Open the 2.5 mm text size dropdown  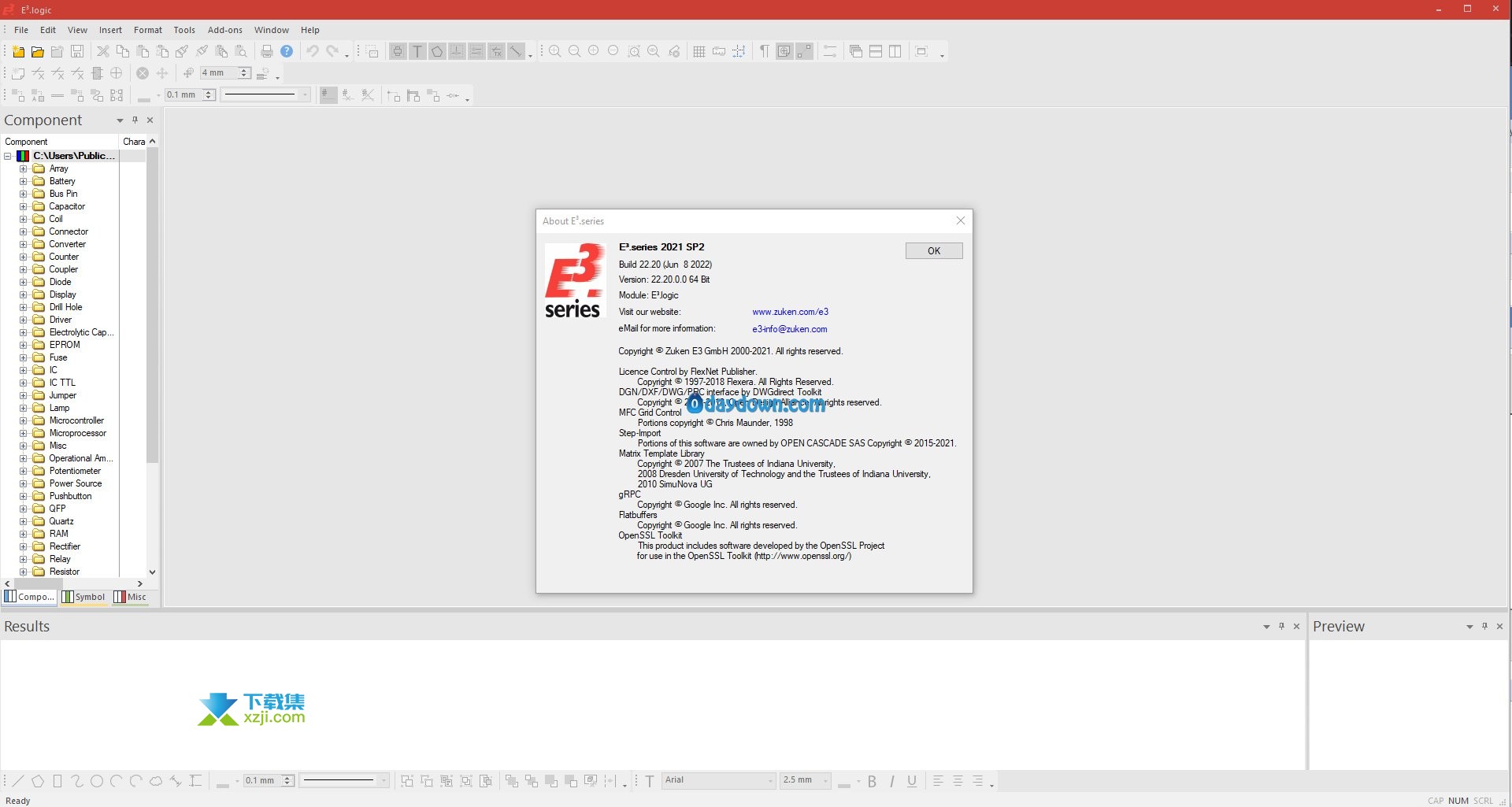[825, 781]
